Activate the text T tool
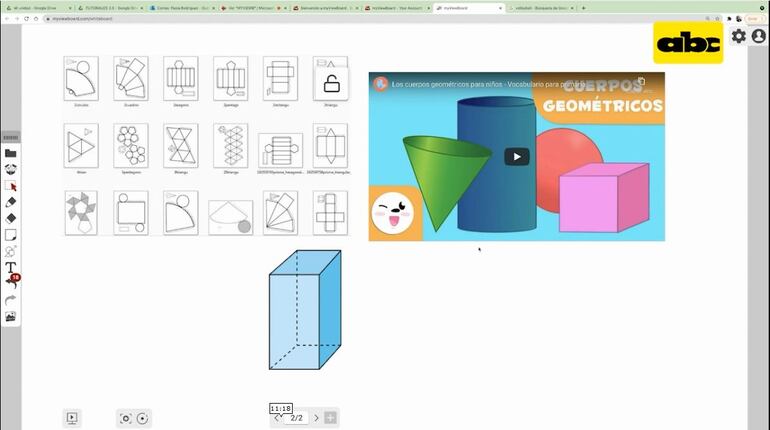 point(11,268)
